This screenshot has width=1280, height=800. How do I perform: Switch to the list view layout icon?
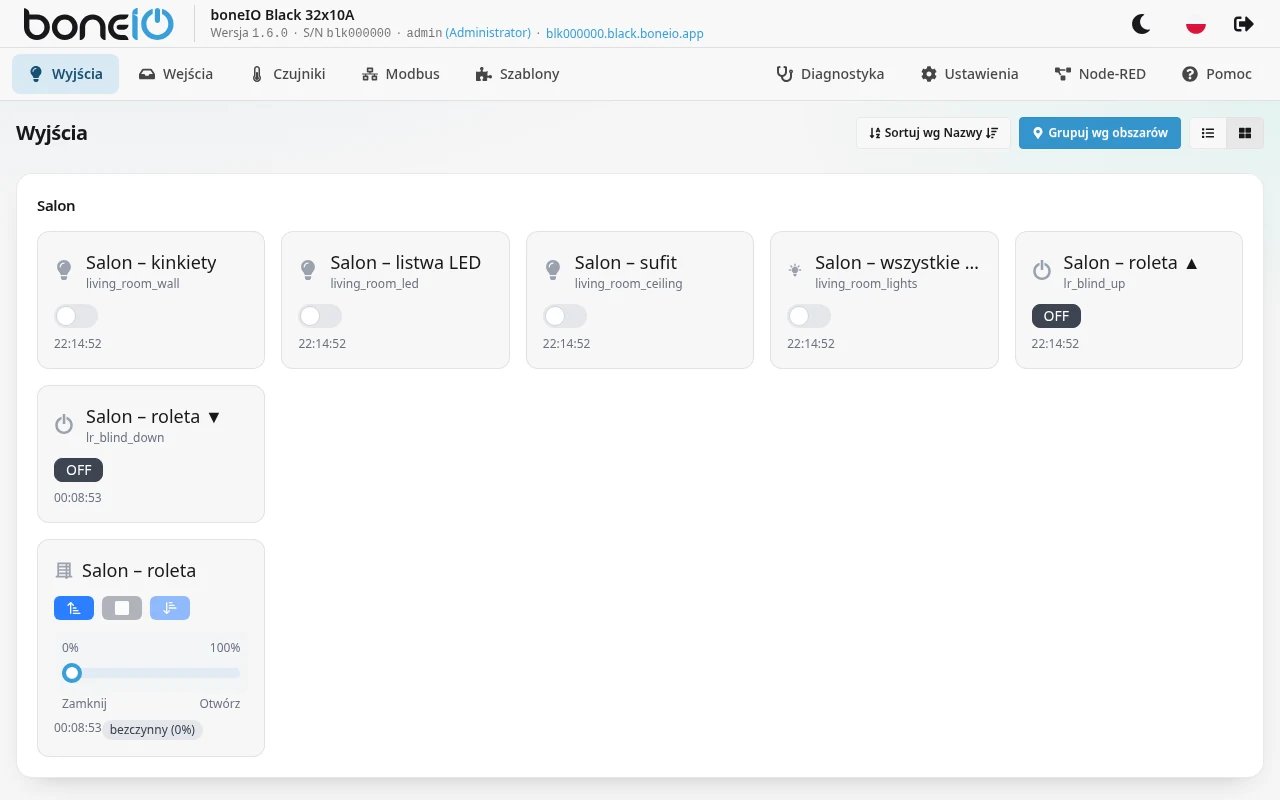1208,133
